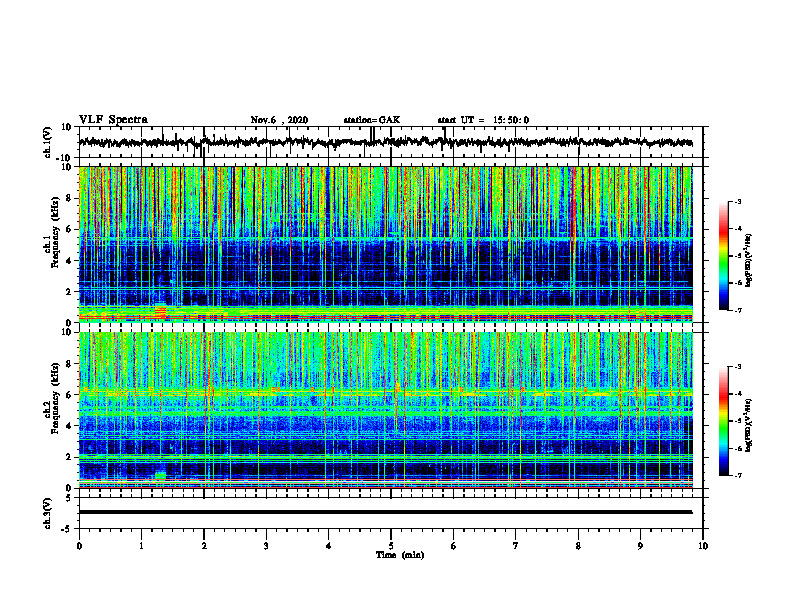This screenshot has height=612, width=792.
Task: Click the 'ch.1(V)' waveform axis label
Action: tap(48, 142)
